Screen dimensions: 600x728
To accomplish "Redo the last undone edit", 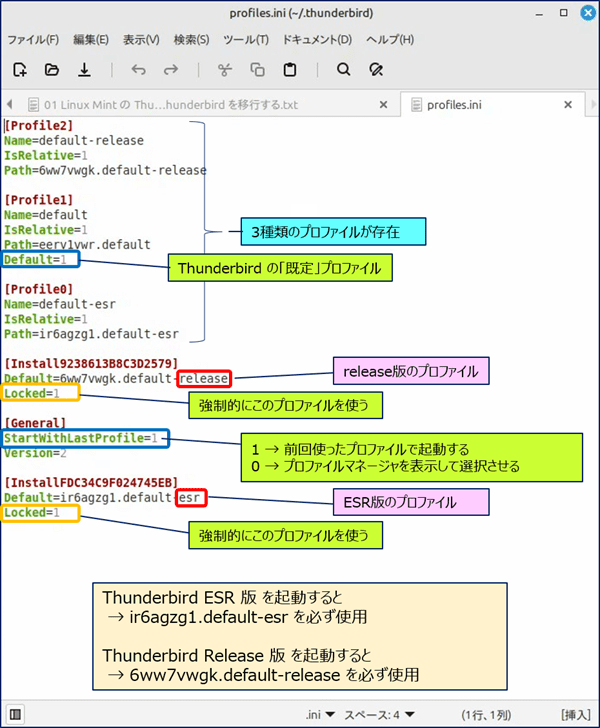I will (171, 70).
